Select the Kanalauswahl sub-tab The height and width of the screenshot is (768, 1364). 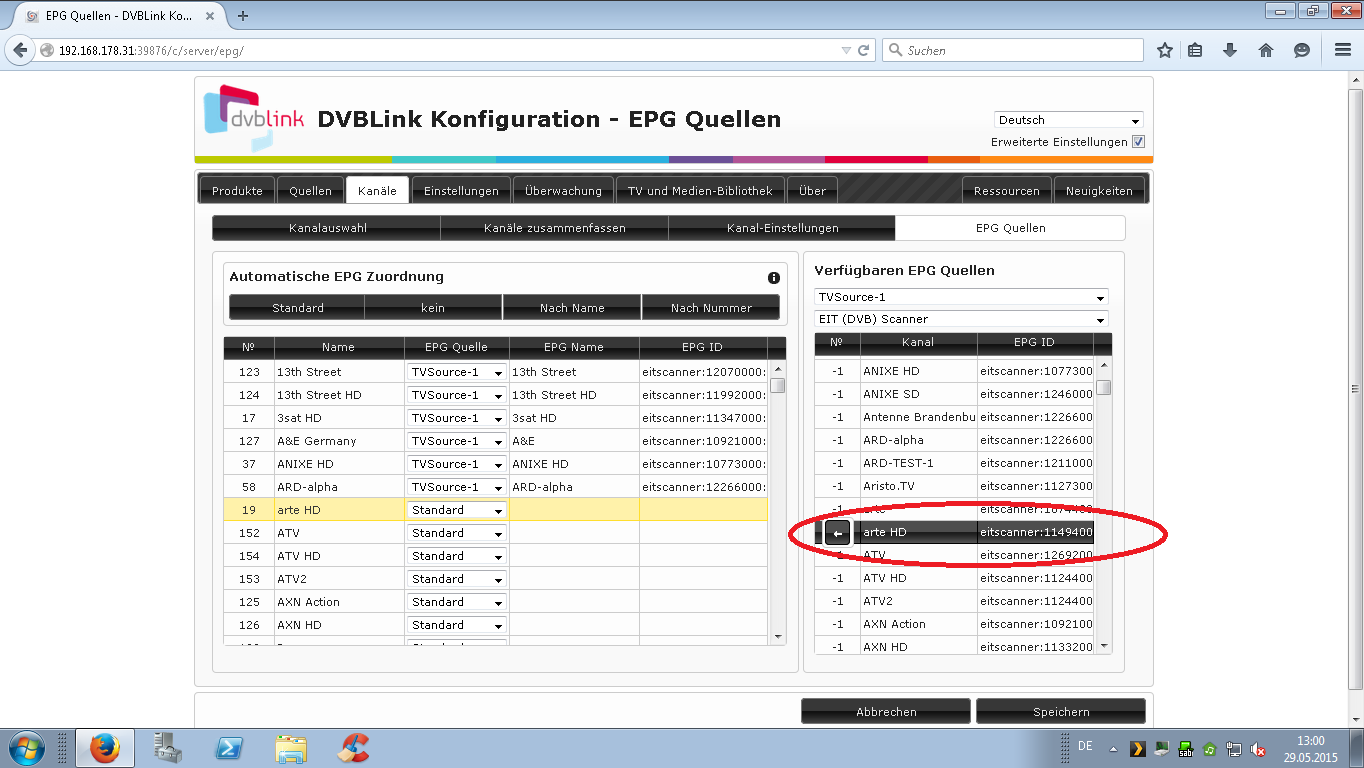tap(327, 228)
